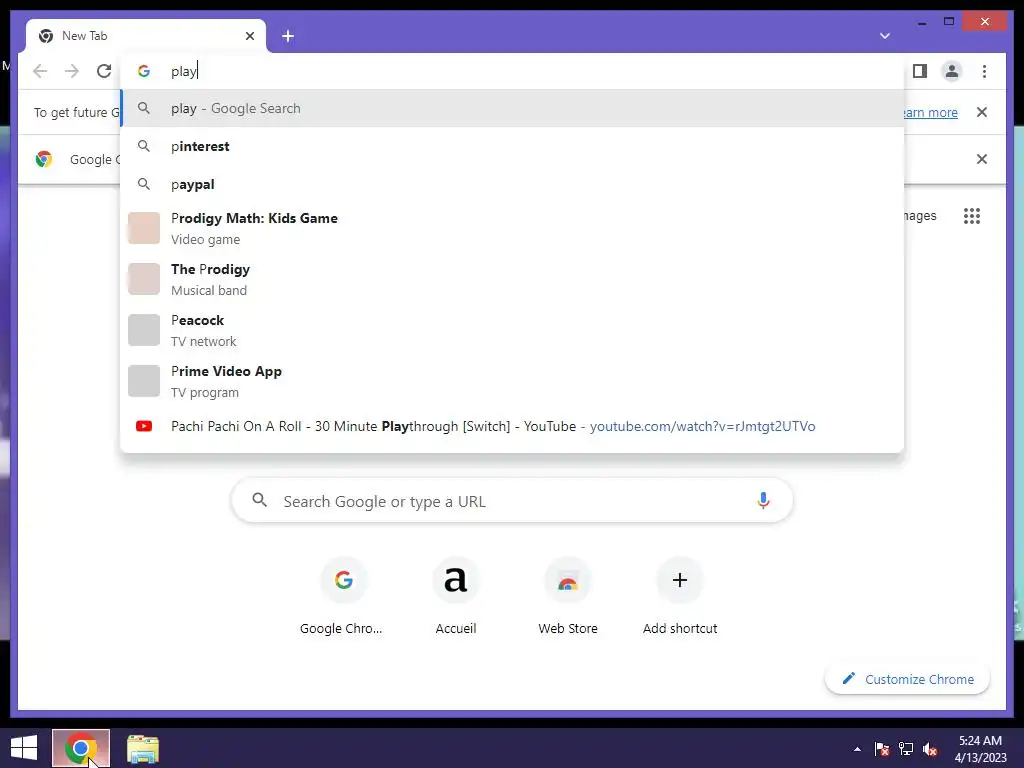Click the search icon beside 'paypal'

tap(144, 184)
